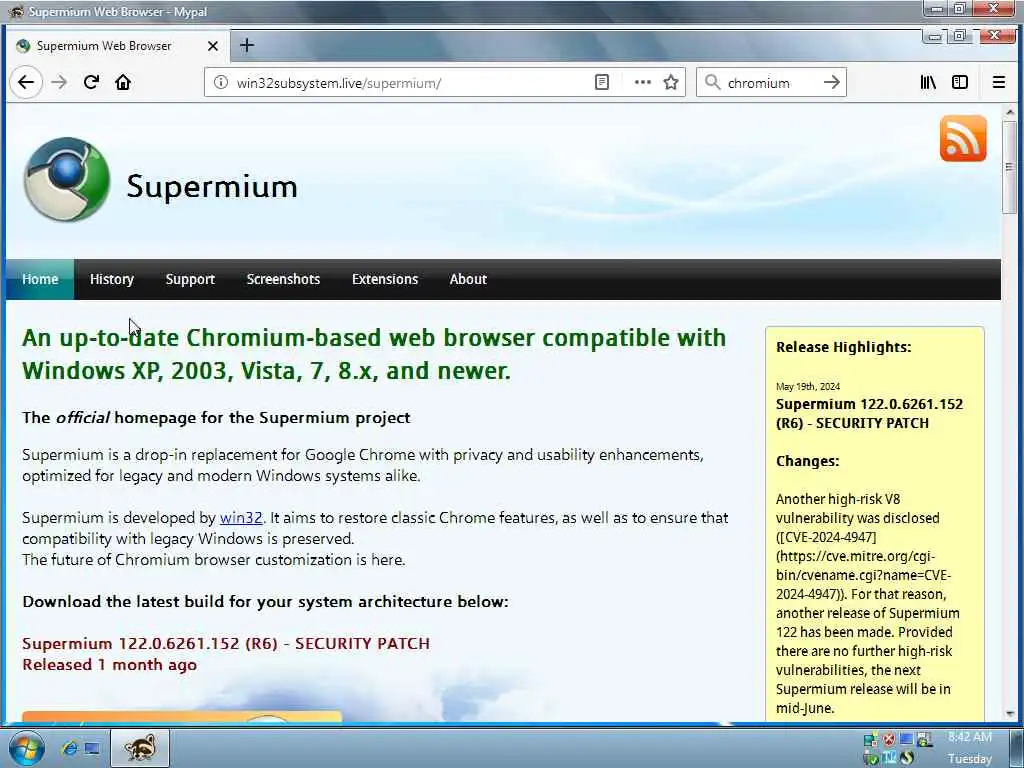The height and width of the screenshot is (768, 1024).
Task: Click the forward navigation arrow
Action: tap(59, 82)
